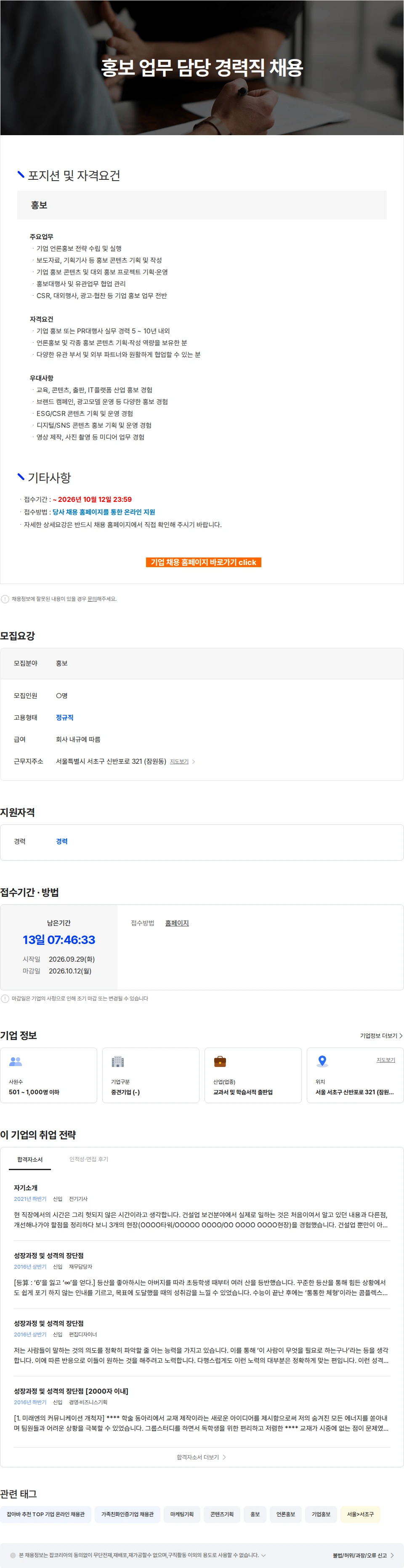Click the company type building icon

point(118,1061)
